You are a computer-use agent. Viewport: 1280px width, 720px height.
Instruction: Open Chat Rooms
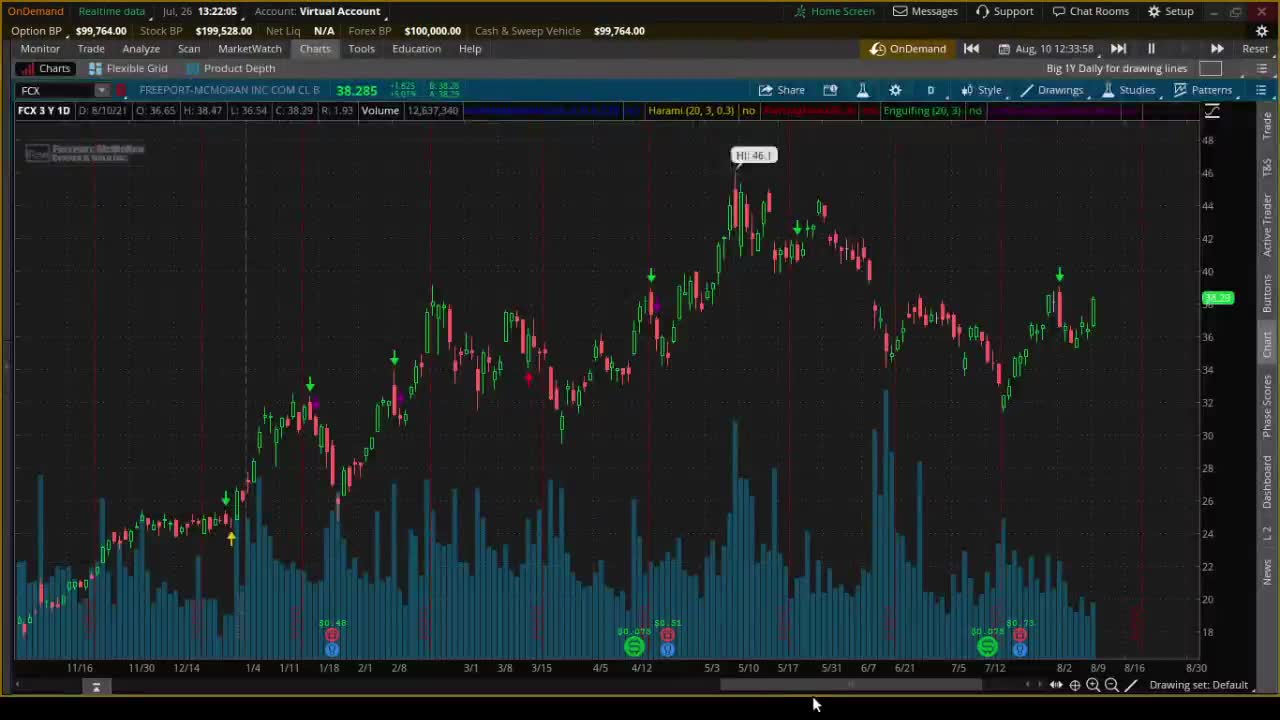(x=1090, y=11)
